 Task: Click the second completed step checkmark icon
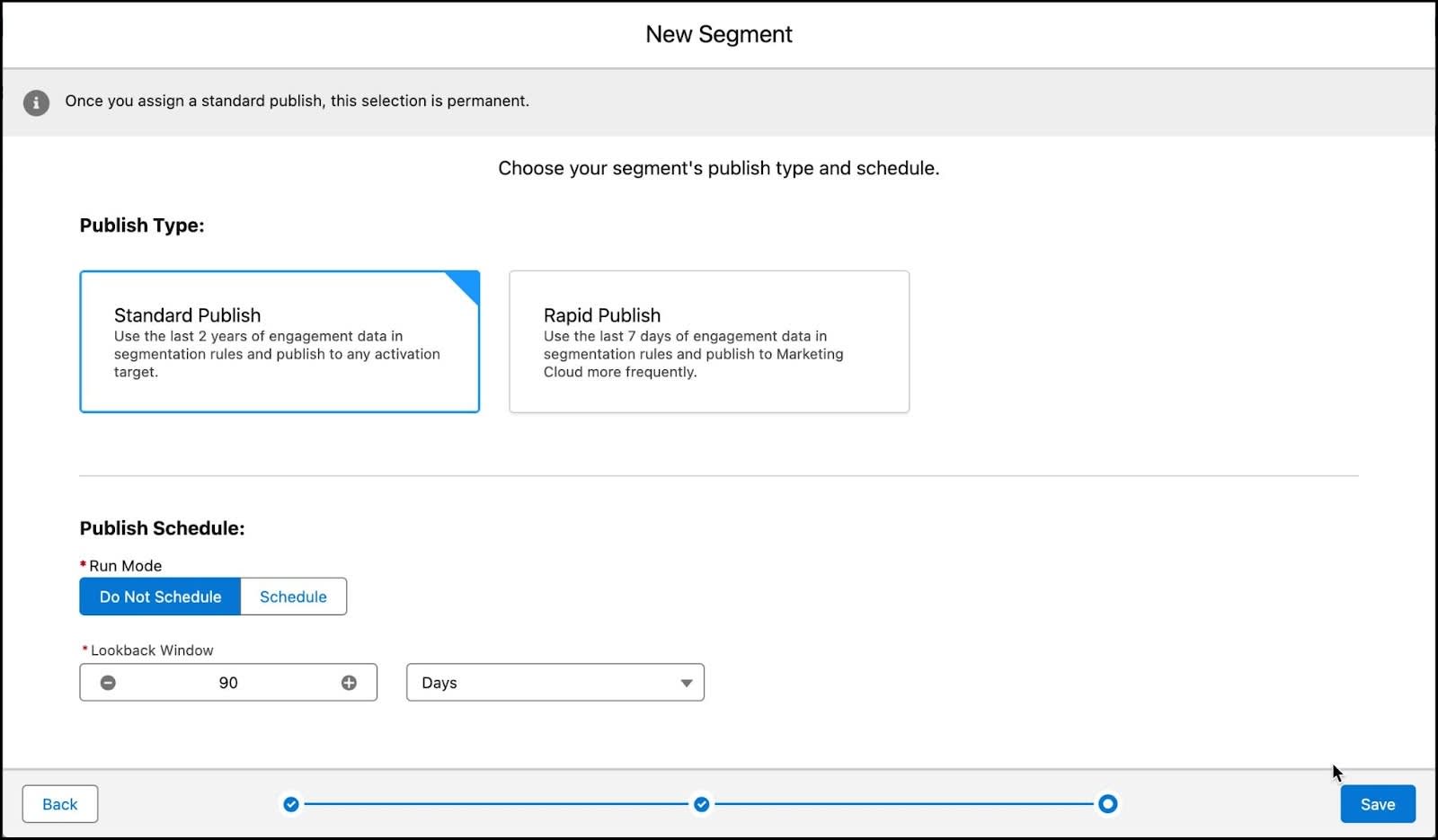[x=701, y=804]
